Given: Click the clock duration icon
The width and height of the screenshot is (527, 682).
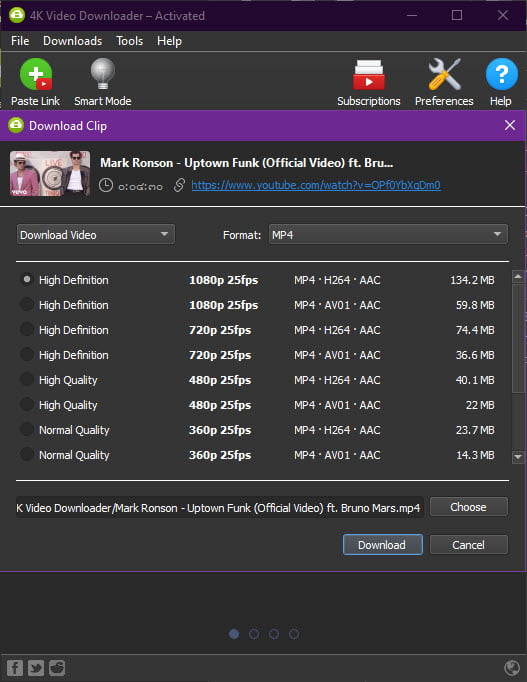Looking at the screenshot, I should click(x=105, y=185).
